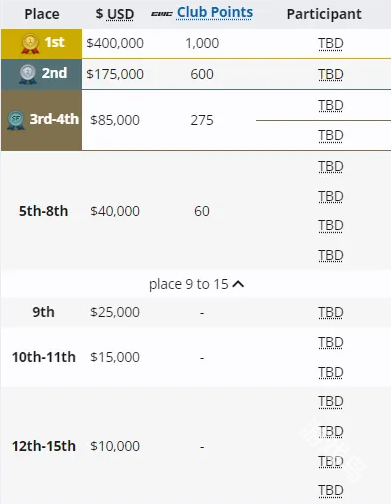Click the Participant column header
Screen dimensions: 391x504
(324, 14)
